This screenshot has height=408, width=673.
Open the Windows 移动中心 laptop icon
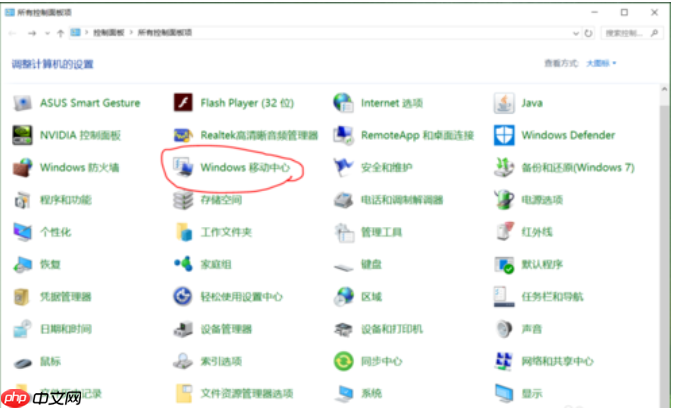(x=183, y=167)
